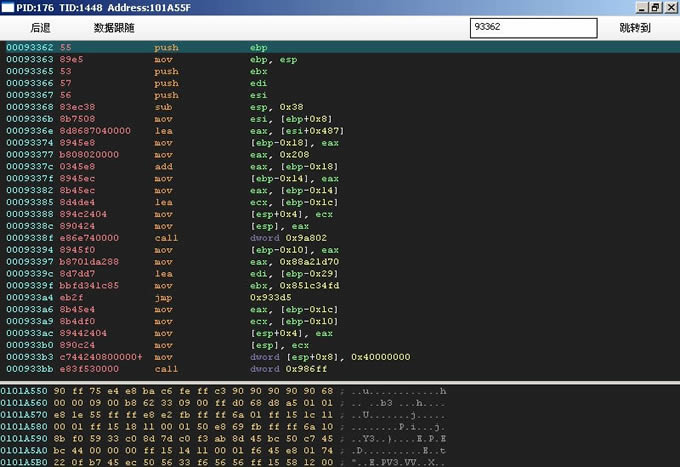Click the 跳转到 (jump to) button

634,28
